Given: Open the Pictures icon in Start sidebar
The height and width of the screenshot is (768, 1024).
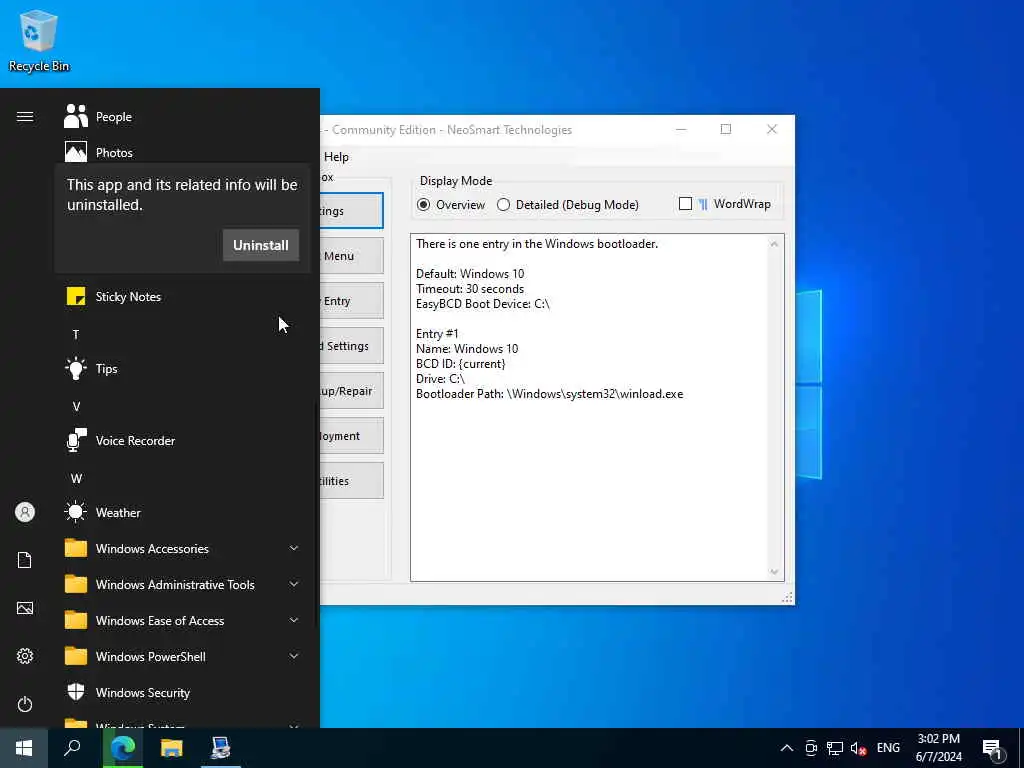Looking at the screenshot, I should point(25,608).
